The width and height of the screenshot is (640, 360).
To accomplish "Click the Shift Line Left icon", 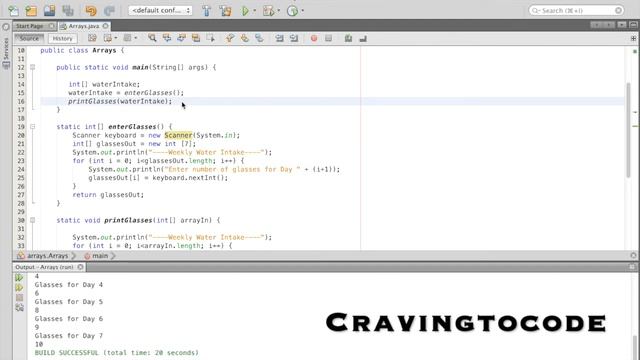I will 279,38.
